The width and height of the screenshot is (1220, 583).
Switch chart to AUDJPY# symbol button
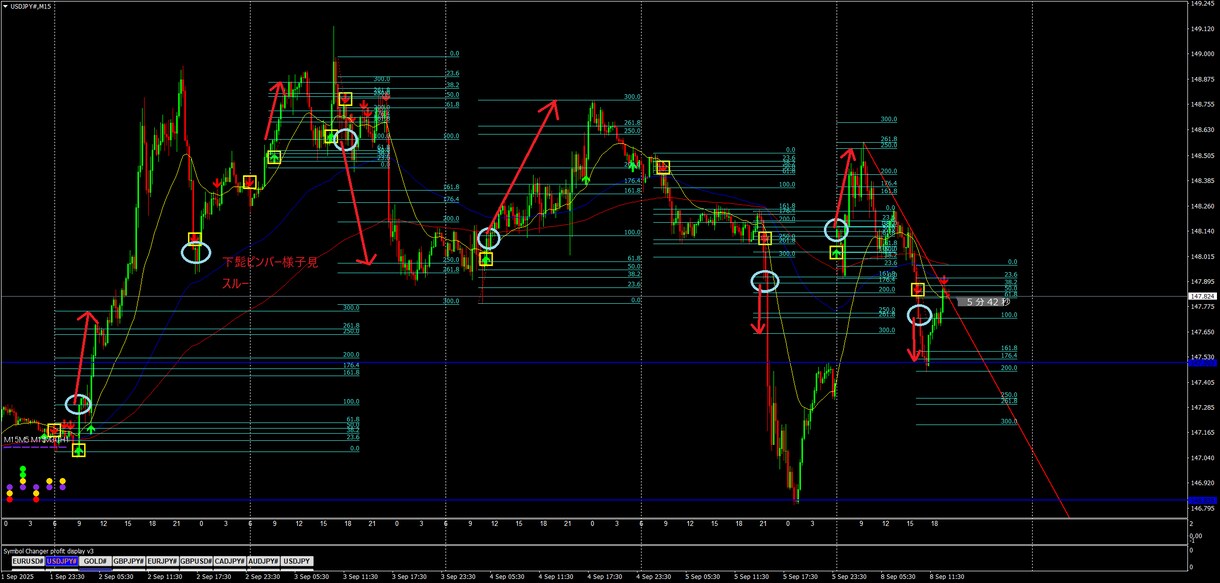point(263,562)
